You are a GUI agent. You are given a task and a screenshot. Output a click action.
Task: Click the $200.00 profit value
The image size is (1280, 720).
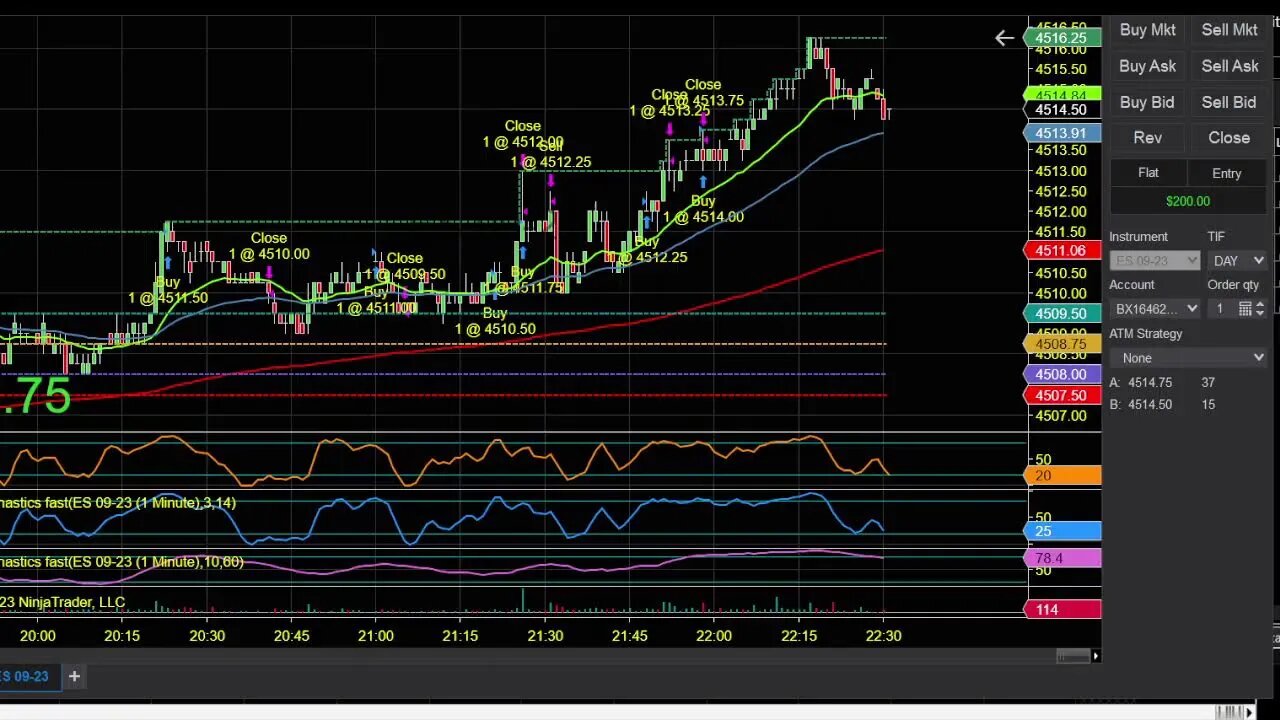tap(1188, 201)
